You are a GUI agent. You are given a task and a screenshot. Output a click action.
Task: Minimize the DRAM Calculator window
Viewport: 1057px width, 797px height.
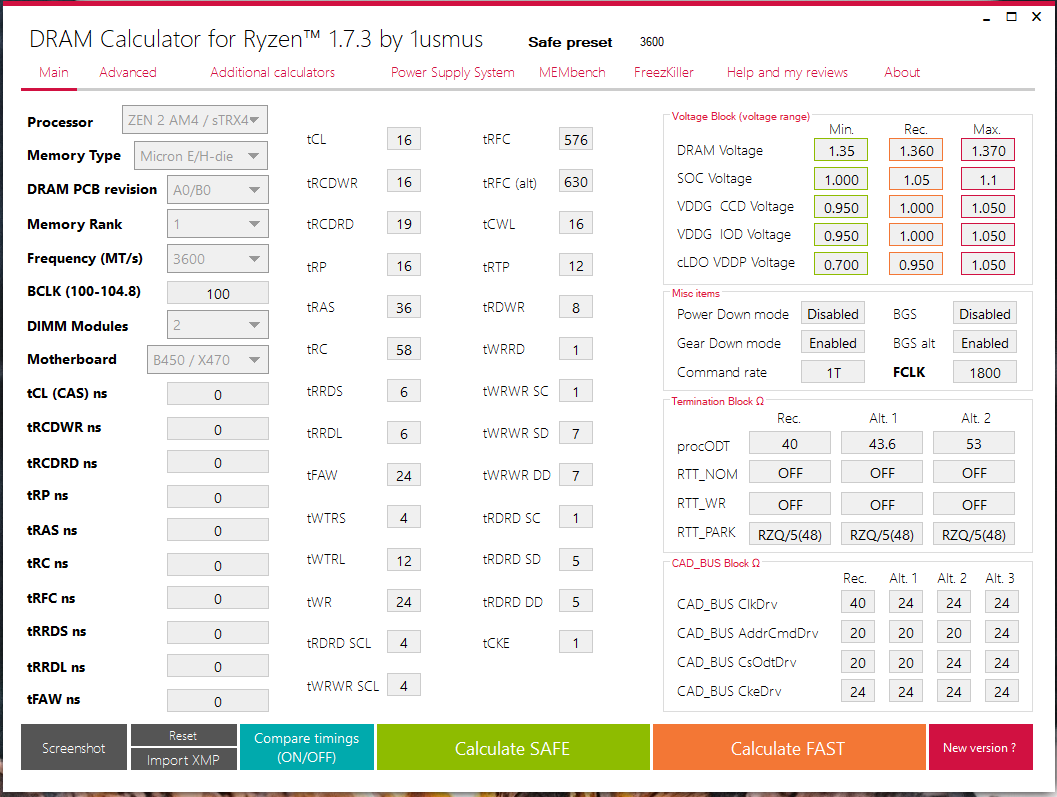pyautogui.click(x=987, y=18)
